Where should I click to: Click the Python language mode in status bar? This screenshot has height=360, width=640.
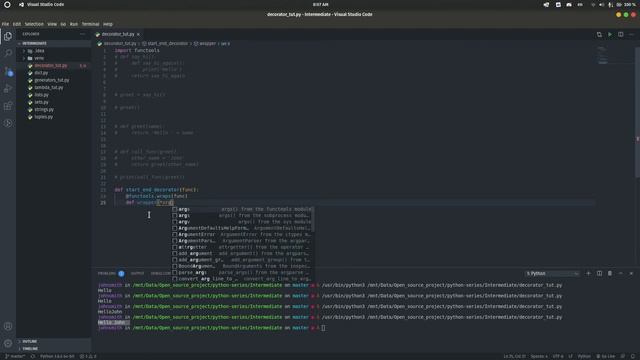[584, 356]
